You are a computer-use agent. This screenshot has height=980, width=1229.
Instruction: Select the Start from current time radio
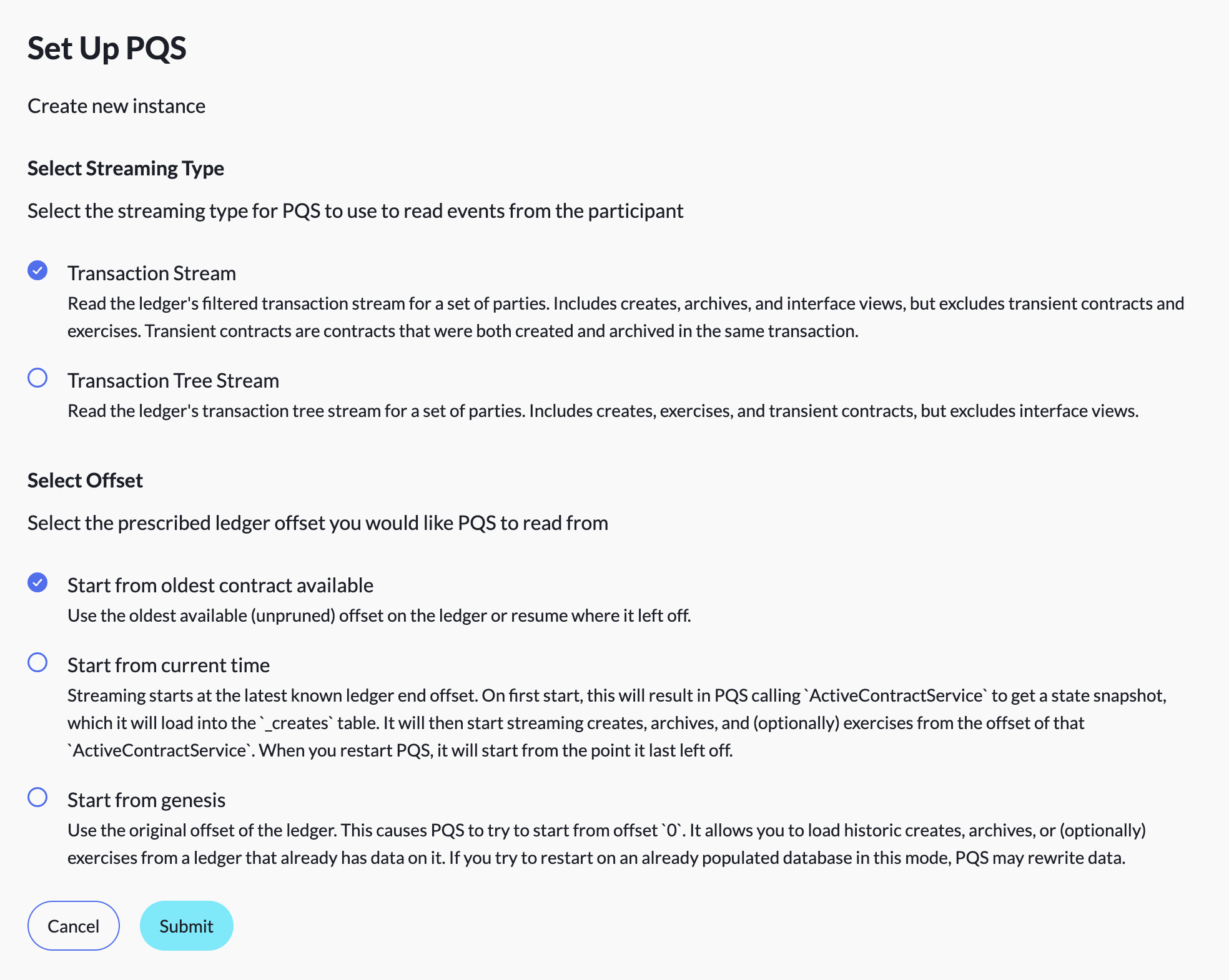(x=37, y=662)
